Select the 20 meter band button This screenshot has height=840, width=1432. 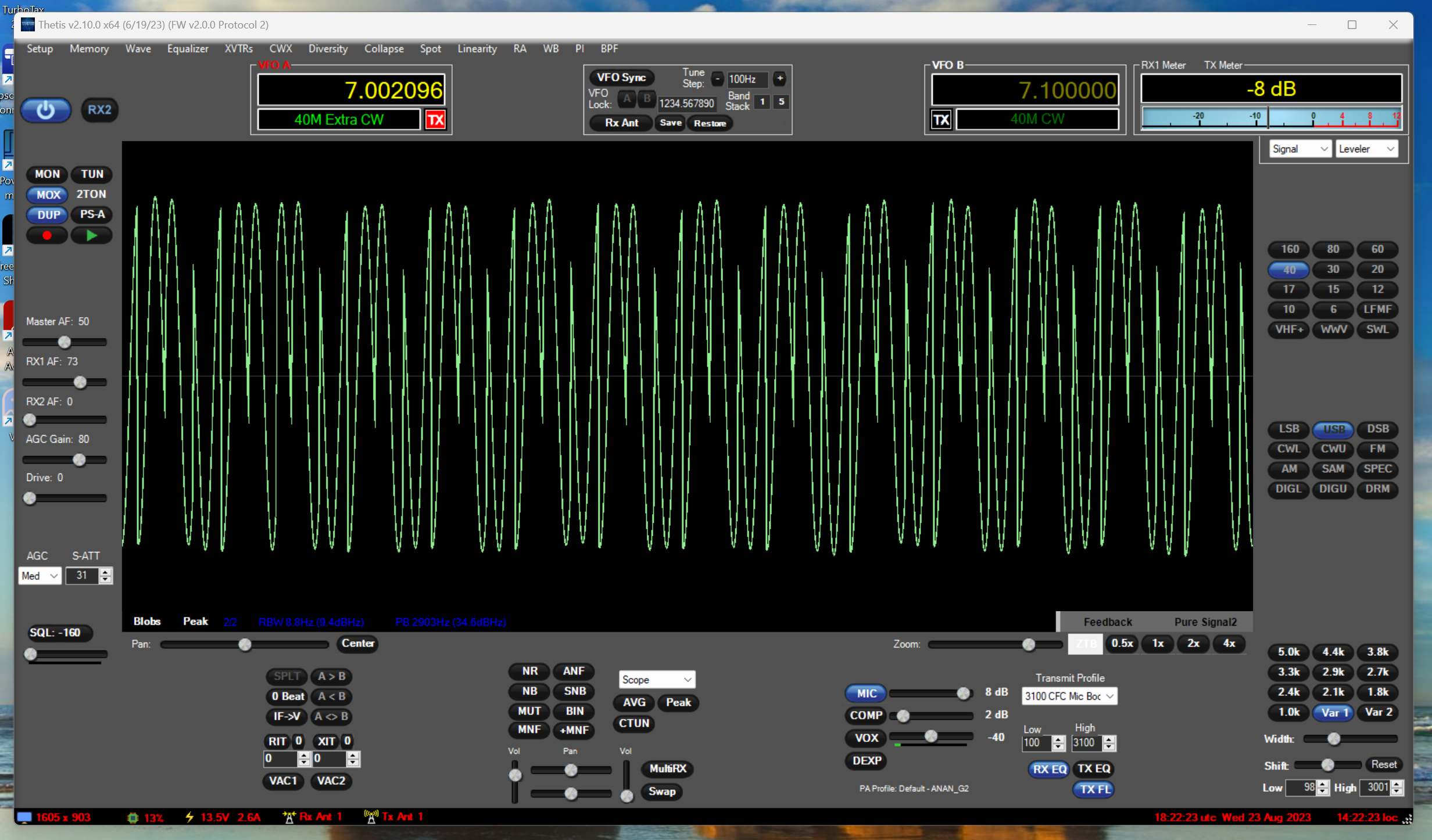point(1377,270)
